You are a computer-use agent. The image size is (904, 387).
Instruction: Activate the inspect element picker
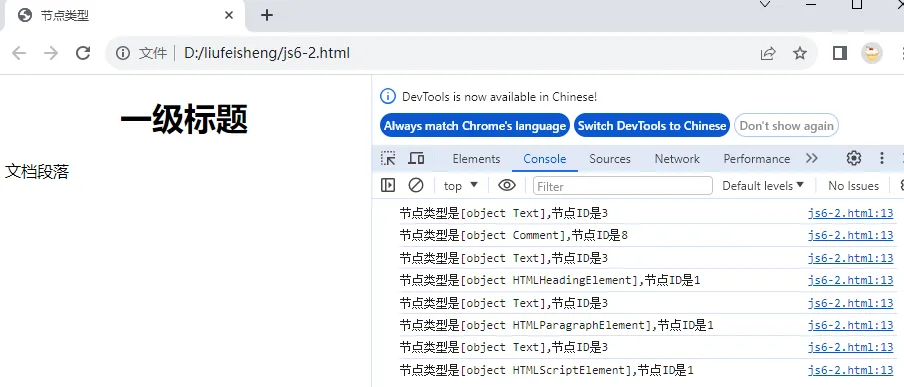pyautogui.click(x=388, y=159)
